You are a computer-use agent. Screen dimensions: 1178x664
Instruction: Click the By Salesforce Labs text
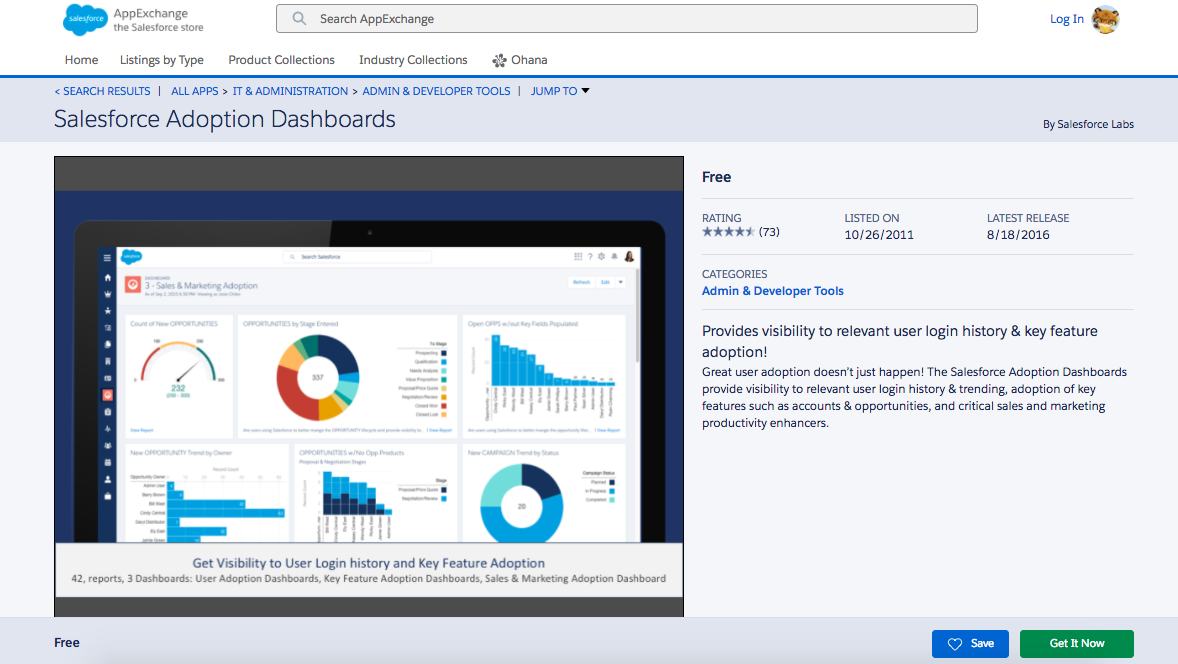[1088, 125]
